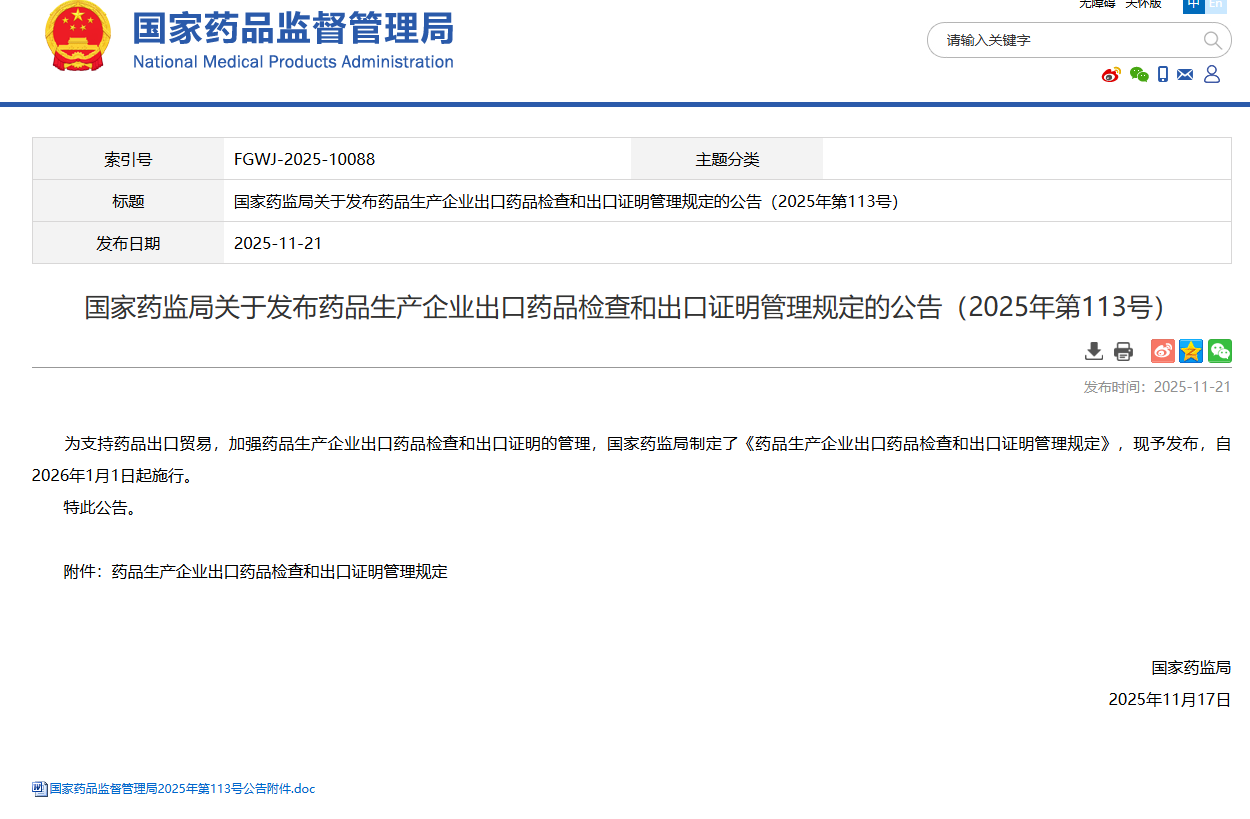Click the envelope mail icon
The height and width of the screenshot is (819, 1250).
[1185, 74]
